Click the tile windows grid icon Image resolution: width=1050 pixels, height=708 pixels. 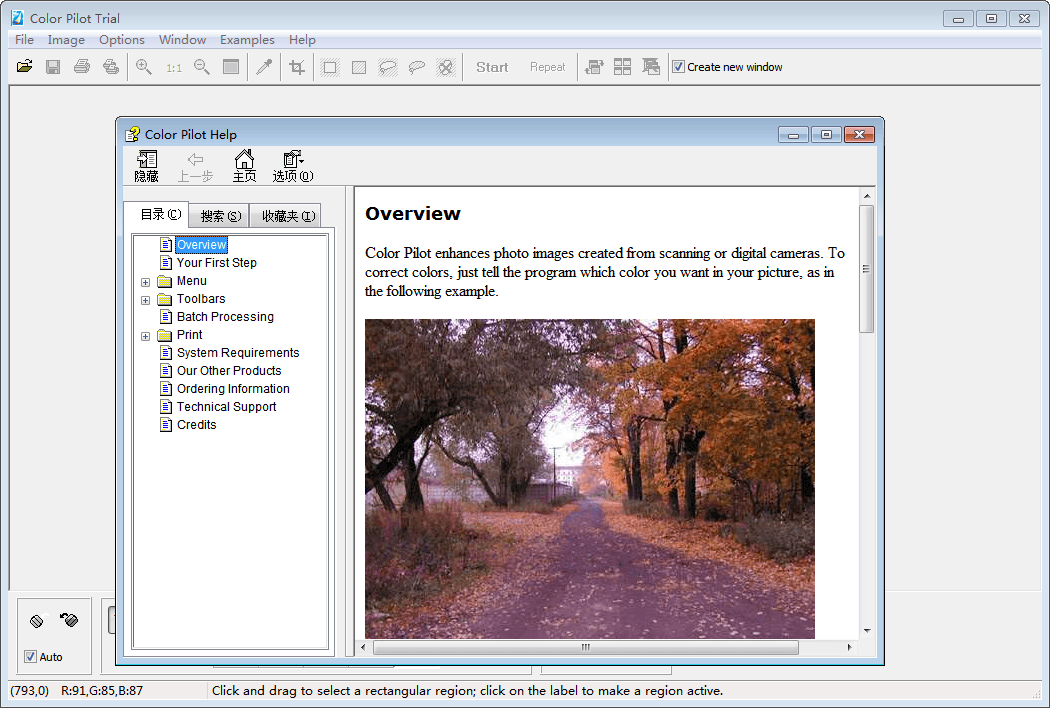[623, 67]
